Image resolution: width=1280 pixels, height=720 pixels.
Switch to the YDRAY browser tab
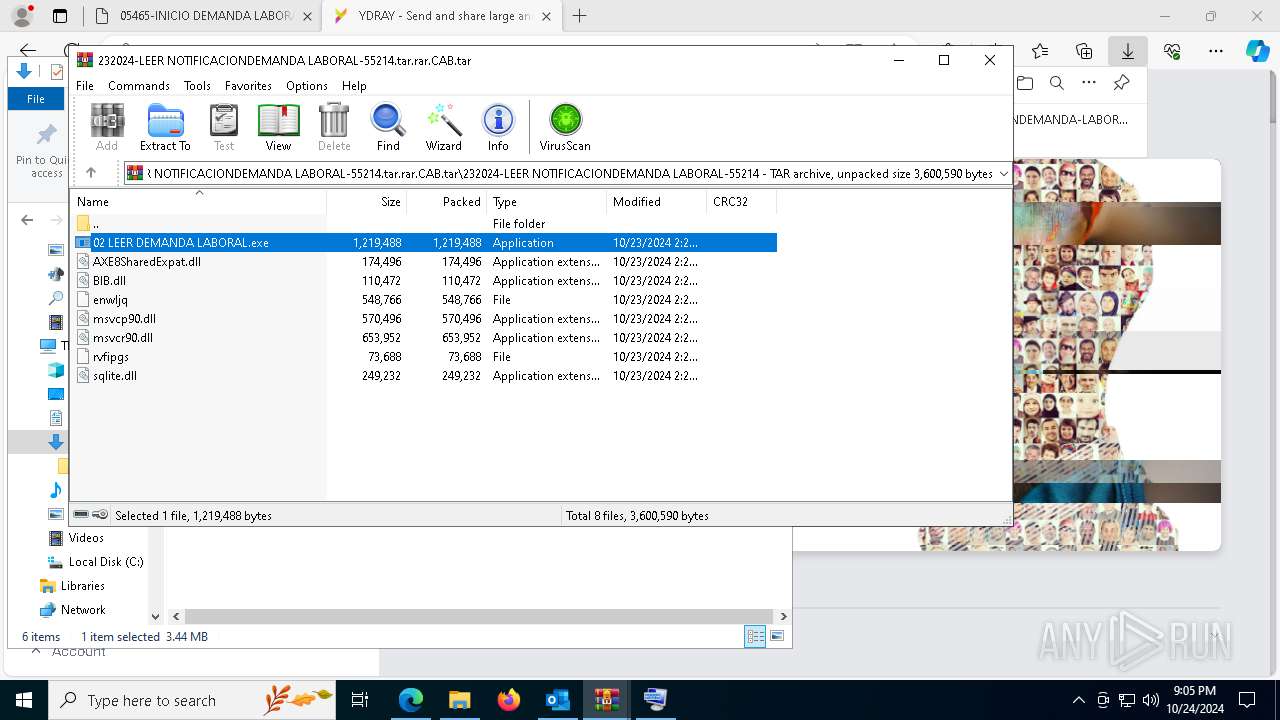coord(440,16)
